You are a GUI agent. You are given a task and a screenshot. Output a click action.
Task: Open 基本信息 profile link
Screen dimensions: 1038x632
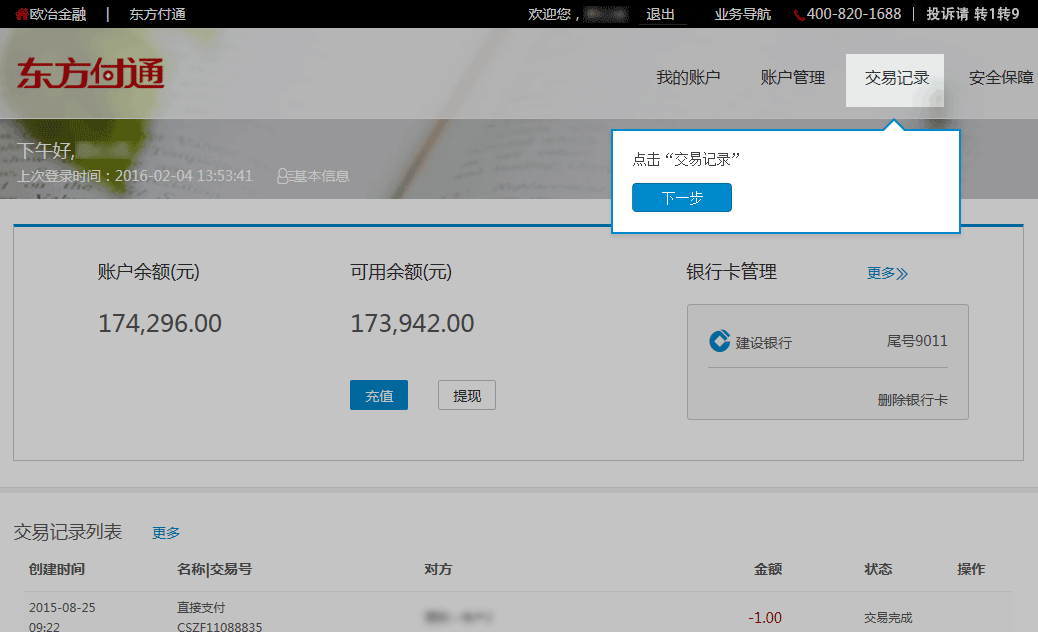(321, 176)
